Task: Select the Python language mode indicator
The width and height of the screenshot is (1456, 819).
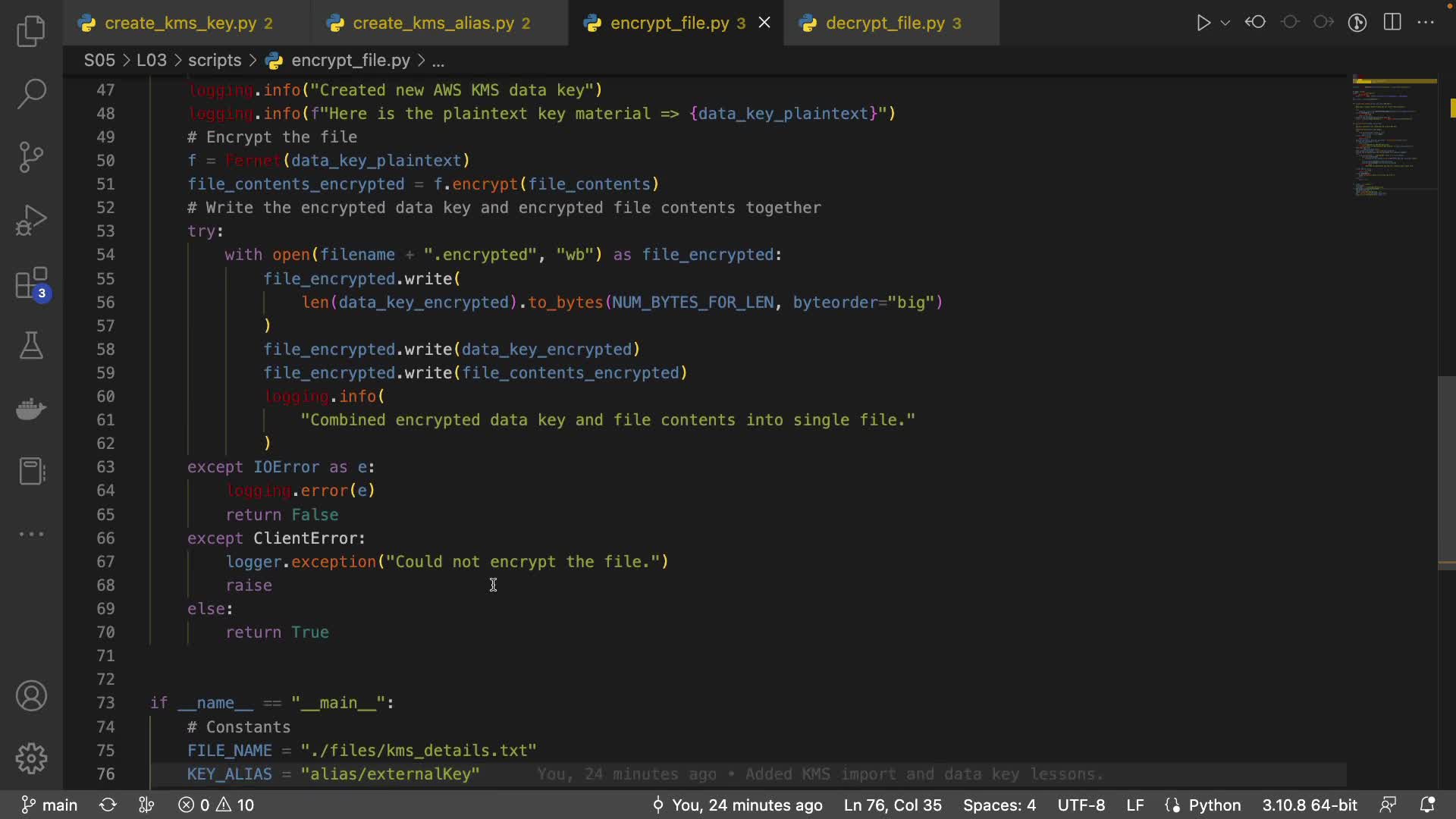Action: 1213,805
